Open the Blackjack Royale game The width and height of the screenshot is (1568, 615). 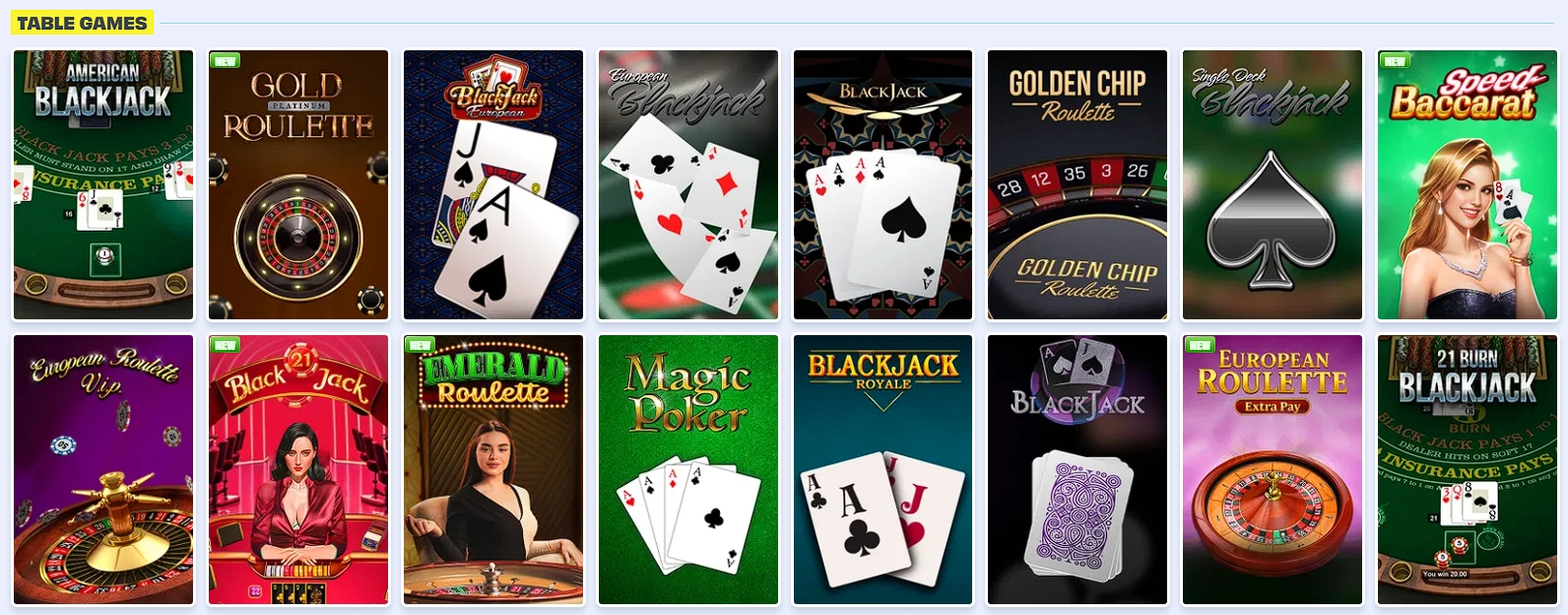(883, 470)
